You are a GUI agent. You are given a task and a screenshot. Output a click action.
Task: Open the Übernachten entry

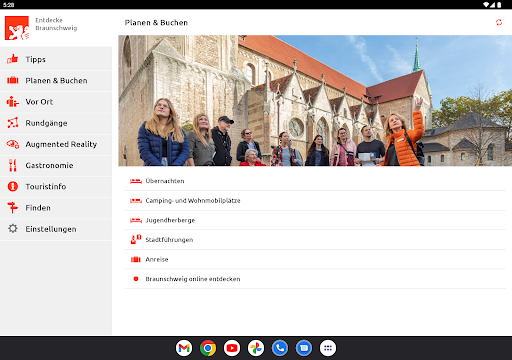(315, 181)
